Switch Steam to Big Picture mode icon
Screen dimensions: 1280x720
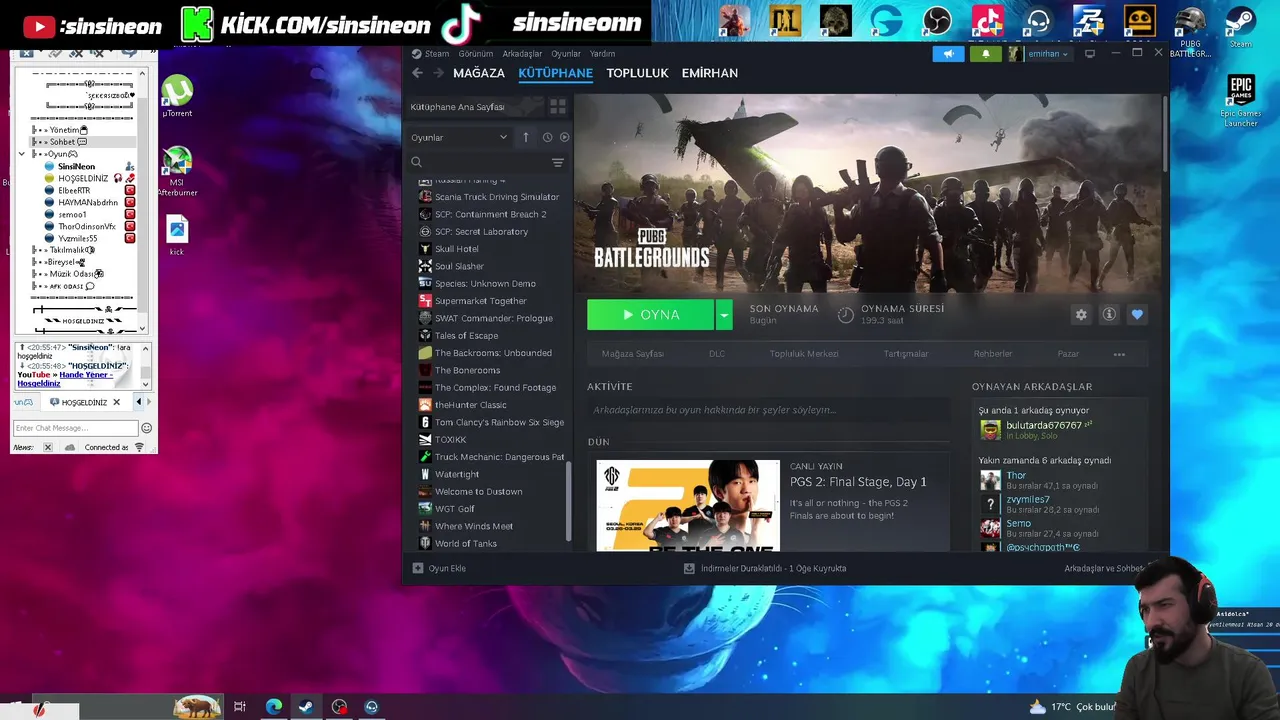[1090, 54]
